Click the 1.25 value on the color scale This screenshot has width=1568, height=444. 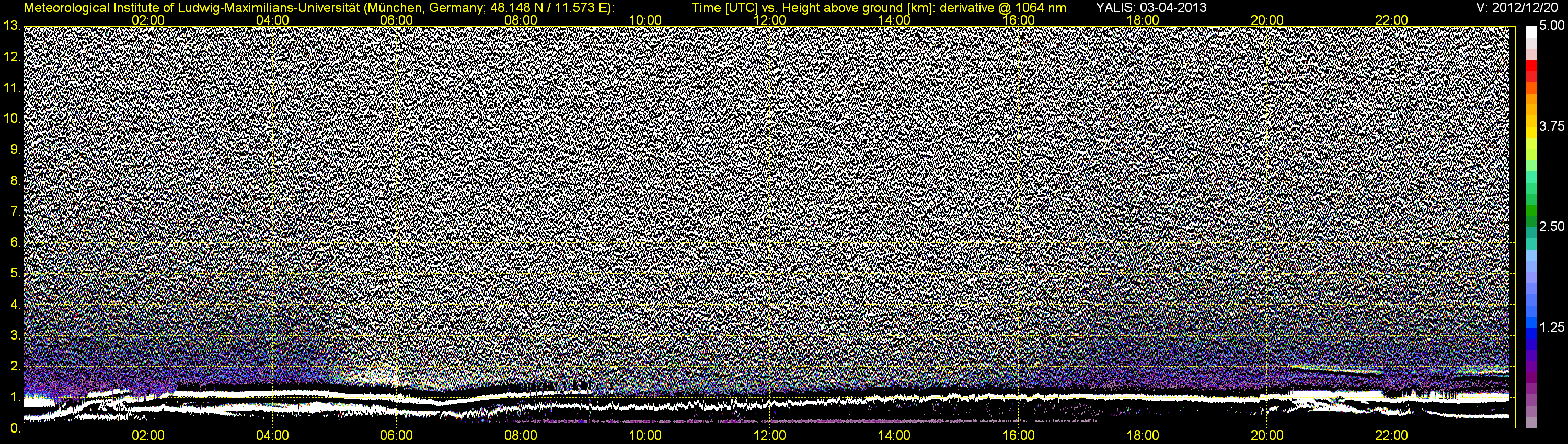pos(1552,327)
